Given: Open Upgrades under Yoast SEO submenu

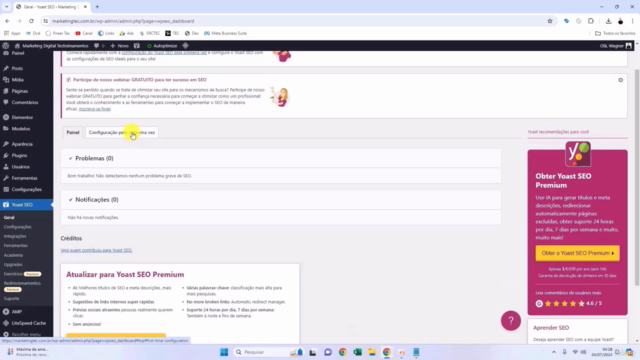Looking at the screenshot, I should tap(13, 264).
